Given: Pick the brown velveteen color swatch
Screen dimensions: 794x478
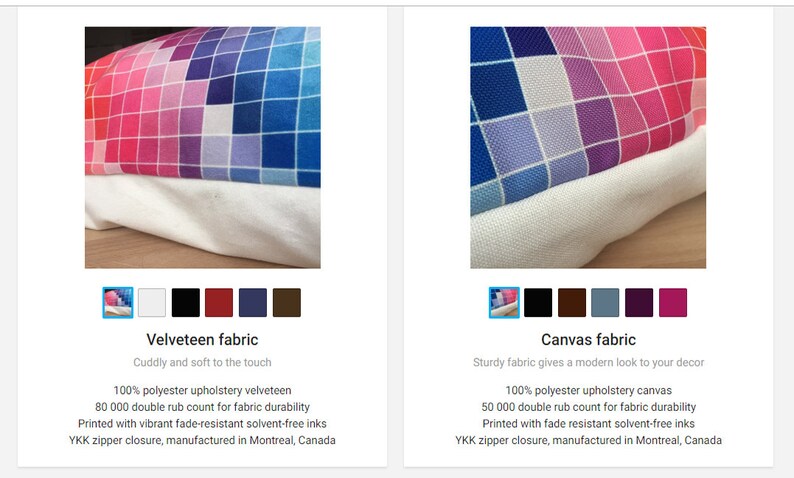Looking at the screenshot, I should click(x=287, y=303).
